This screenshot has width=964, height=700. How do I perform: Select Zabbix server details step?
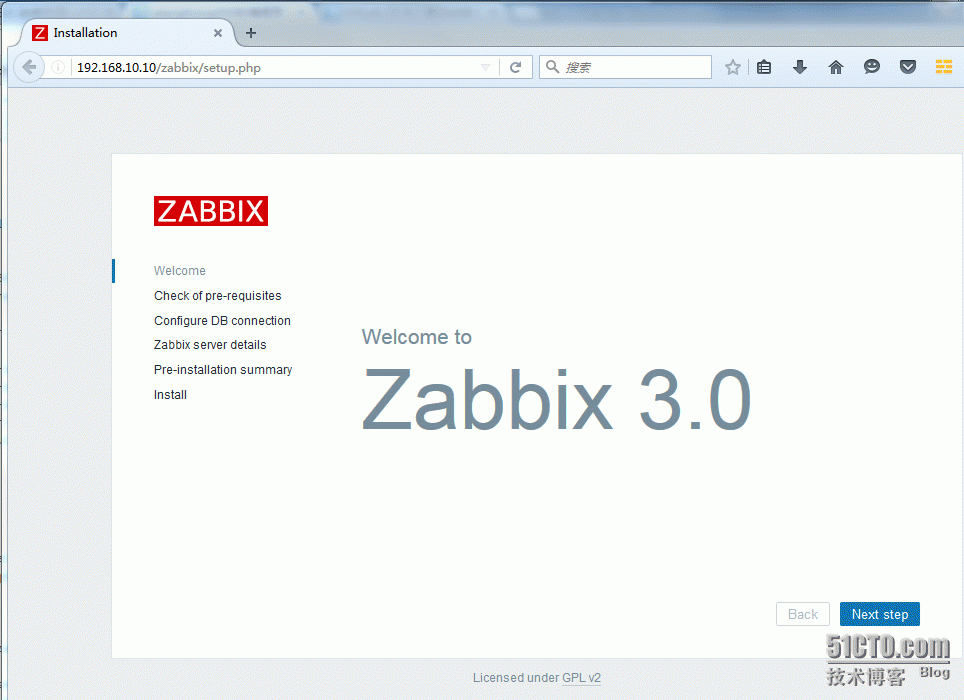pos(210,345)
